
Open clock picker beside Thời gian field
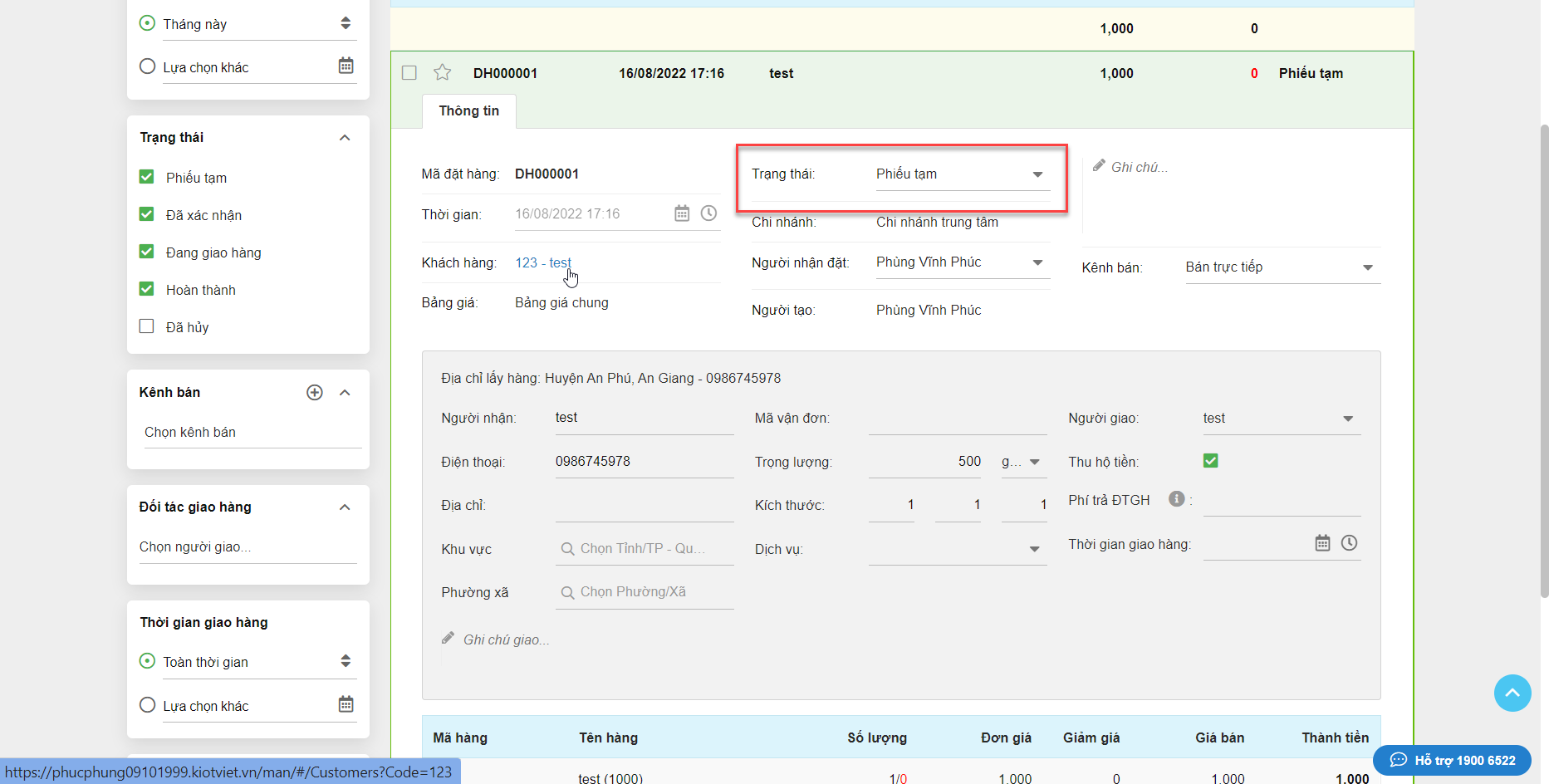pyautogui.click(x=708, y=213)
